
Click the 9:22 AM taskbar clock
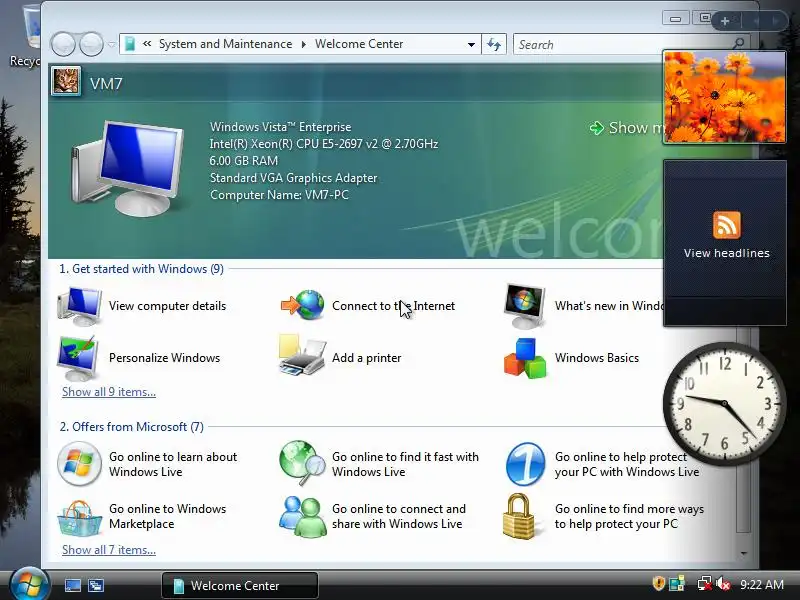point(762,584)
